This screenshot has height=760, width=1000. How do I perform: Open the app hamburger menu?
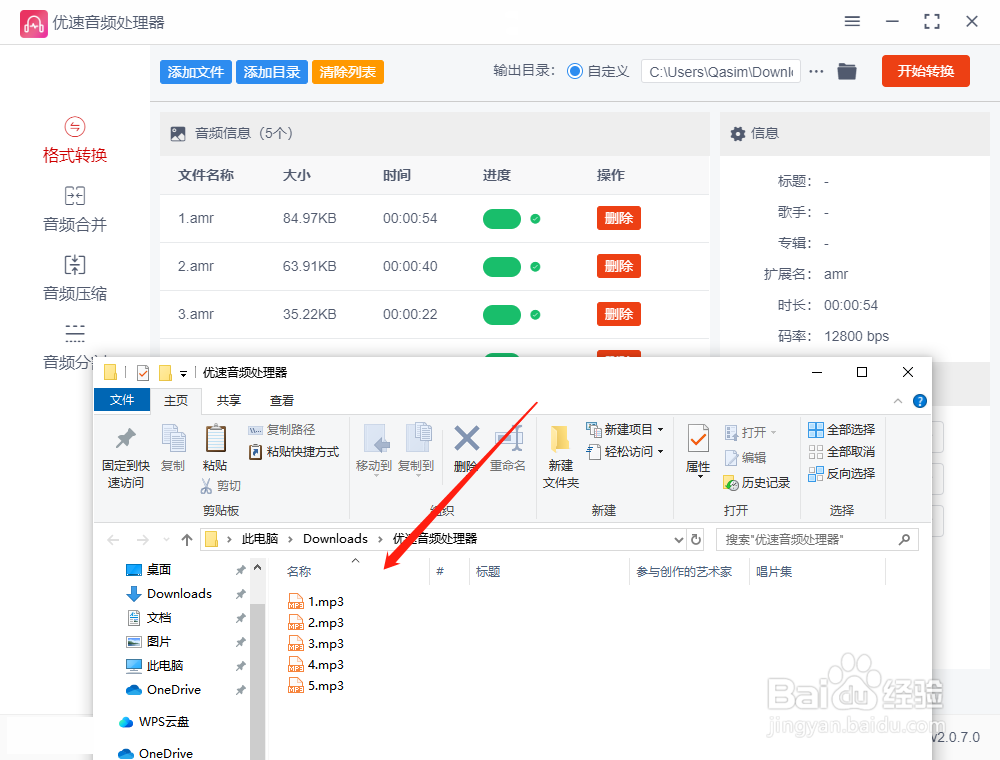[852, 20]
